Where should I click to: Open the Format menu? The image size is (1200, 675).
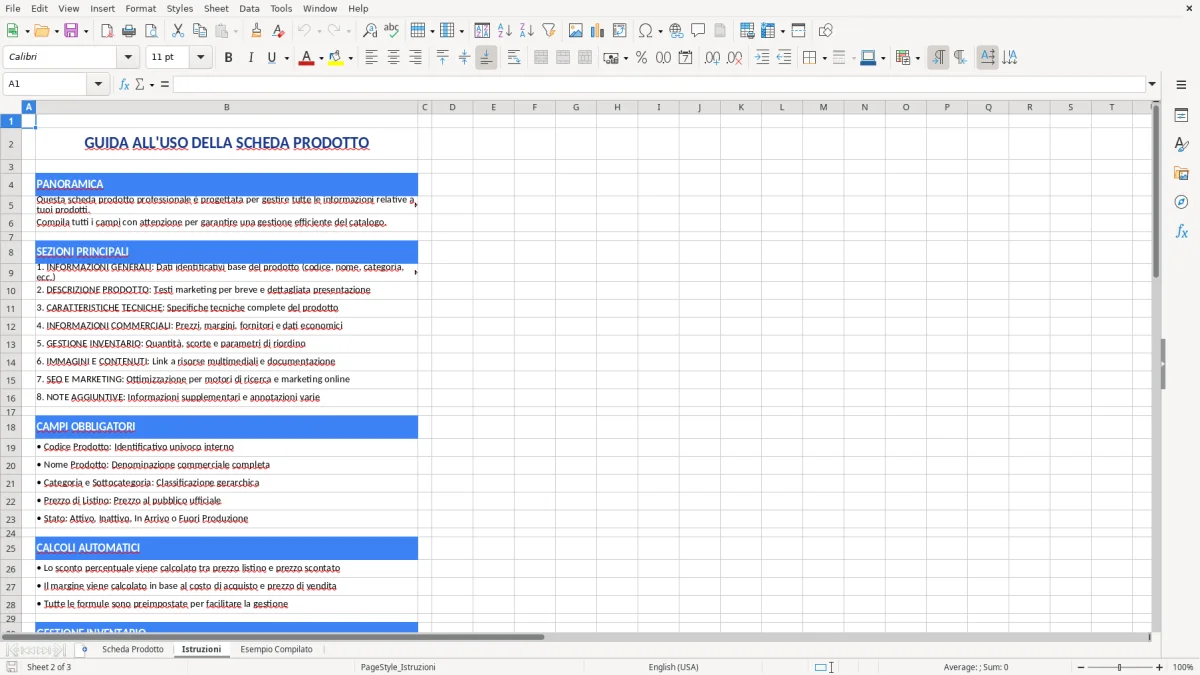coord(140,8)
